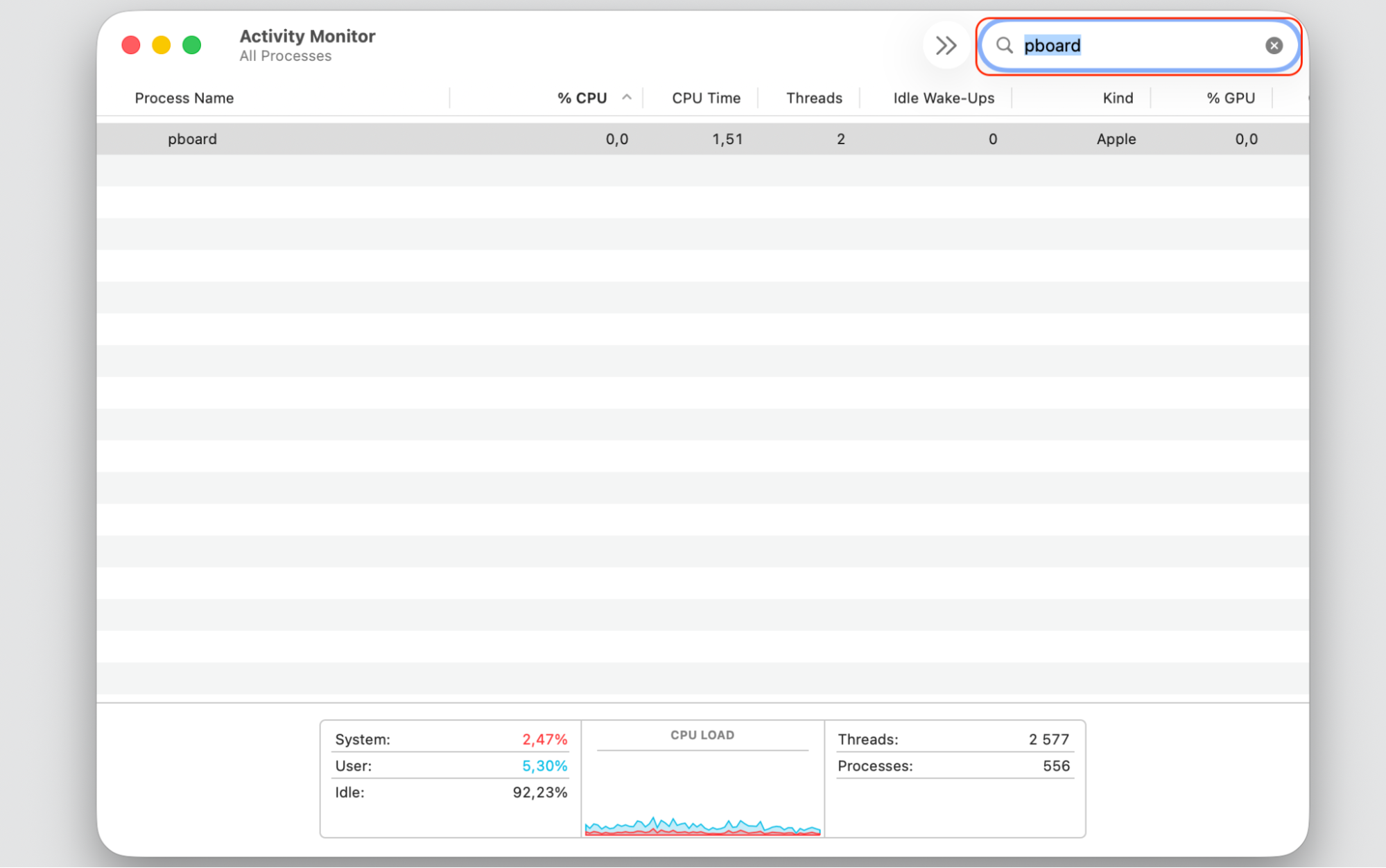Click the All Processes subtitle
Screen dimensions: 1386x868
285,56
